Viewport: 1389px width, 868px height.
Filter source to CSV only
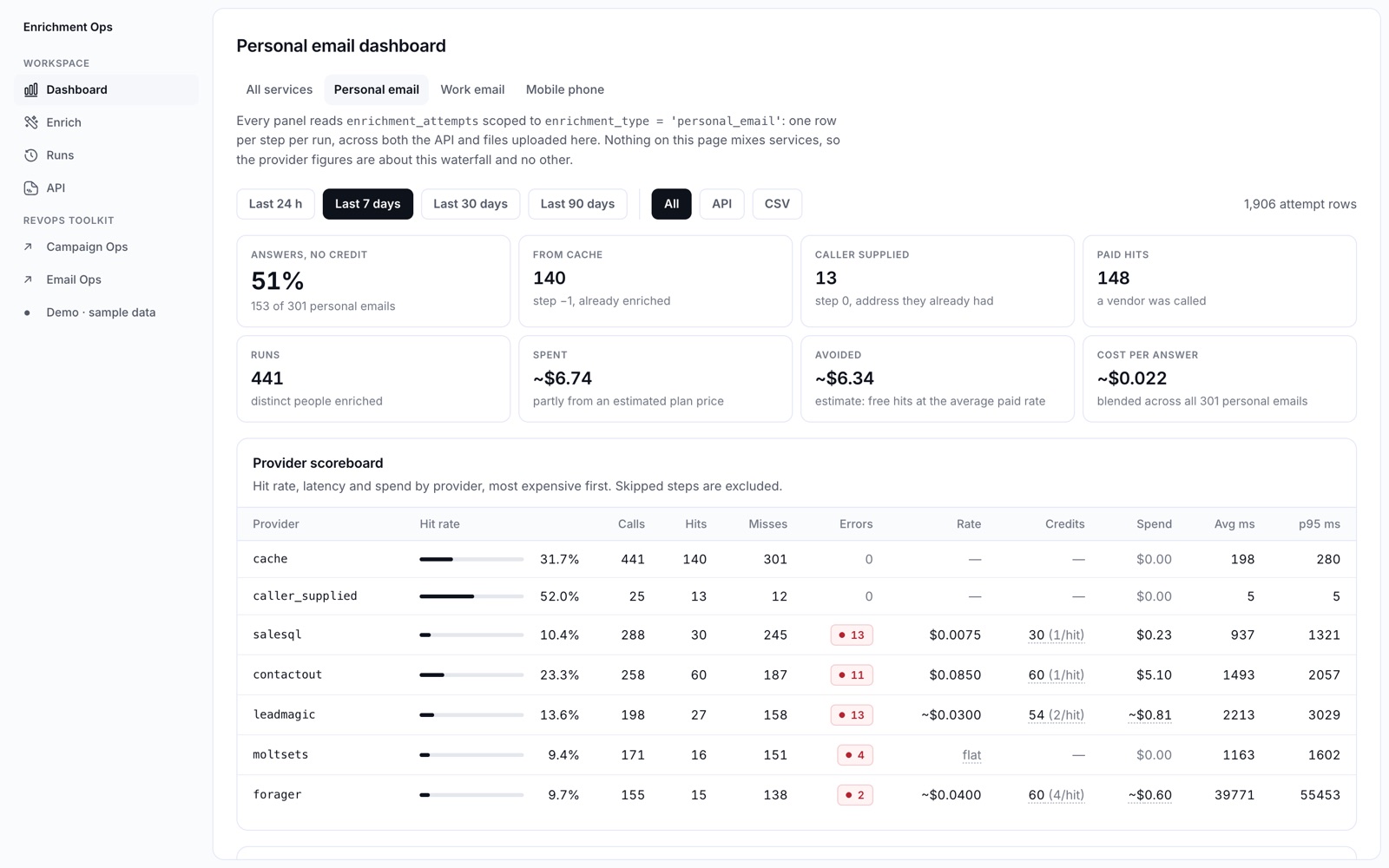[777, 204]
